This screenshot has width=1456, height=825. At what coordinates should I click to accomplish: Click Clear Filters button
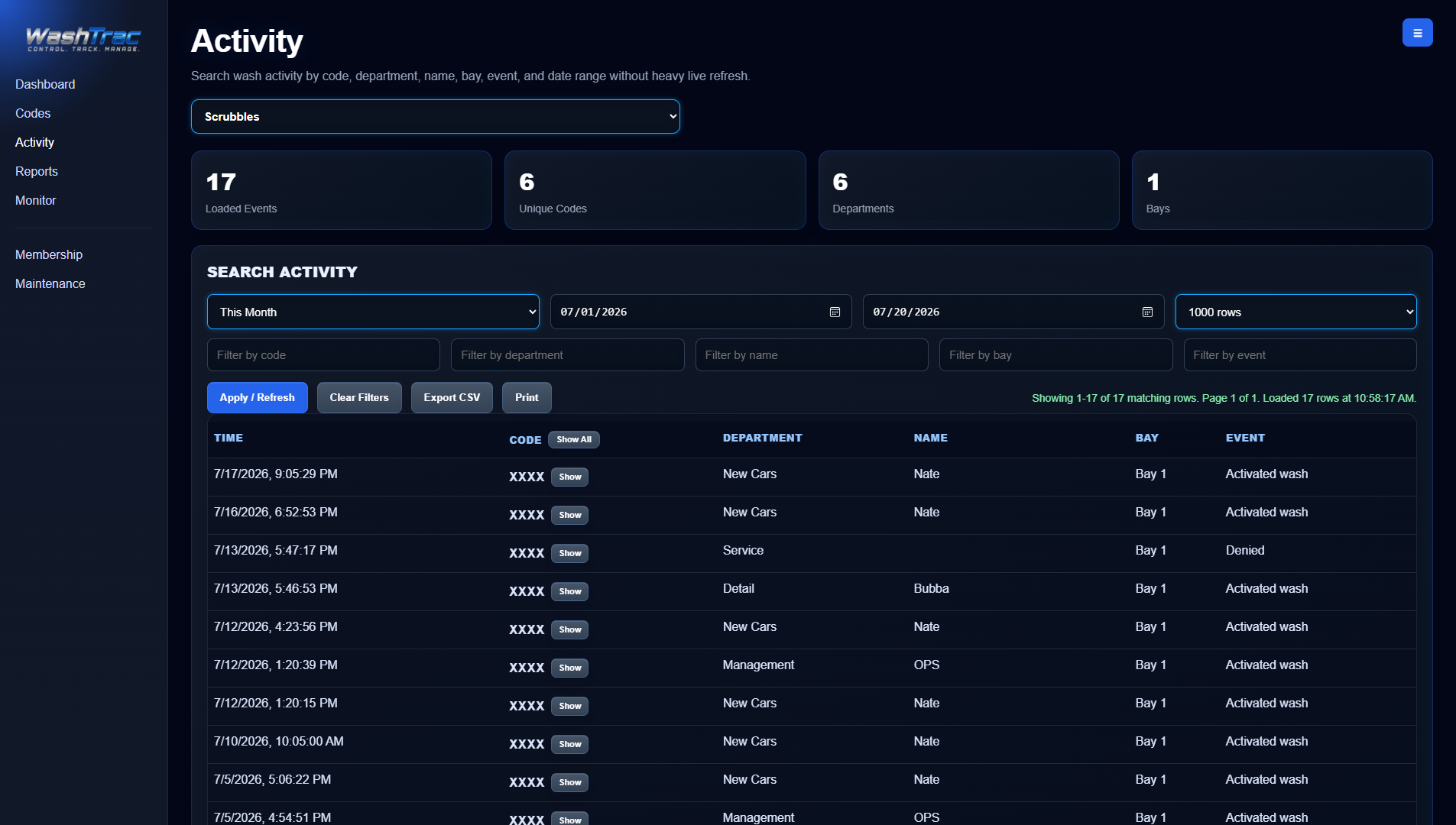point(359,397)
